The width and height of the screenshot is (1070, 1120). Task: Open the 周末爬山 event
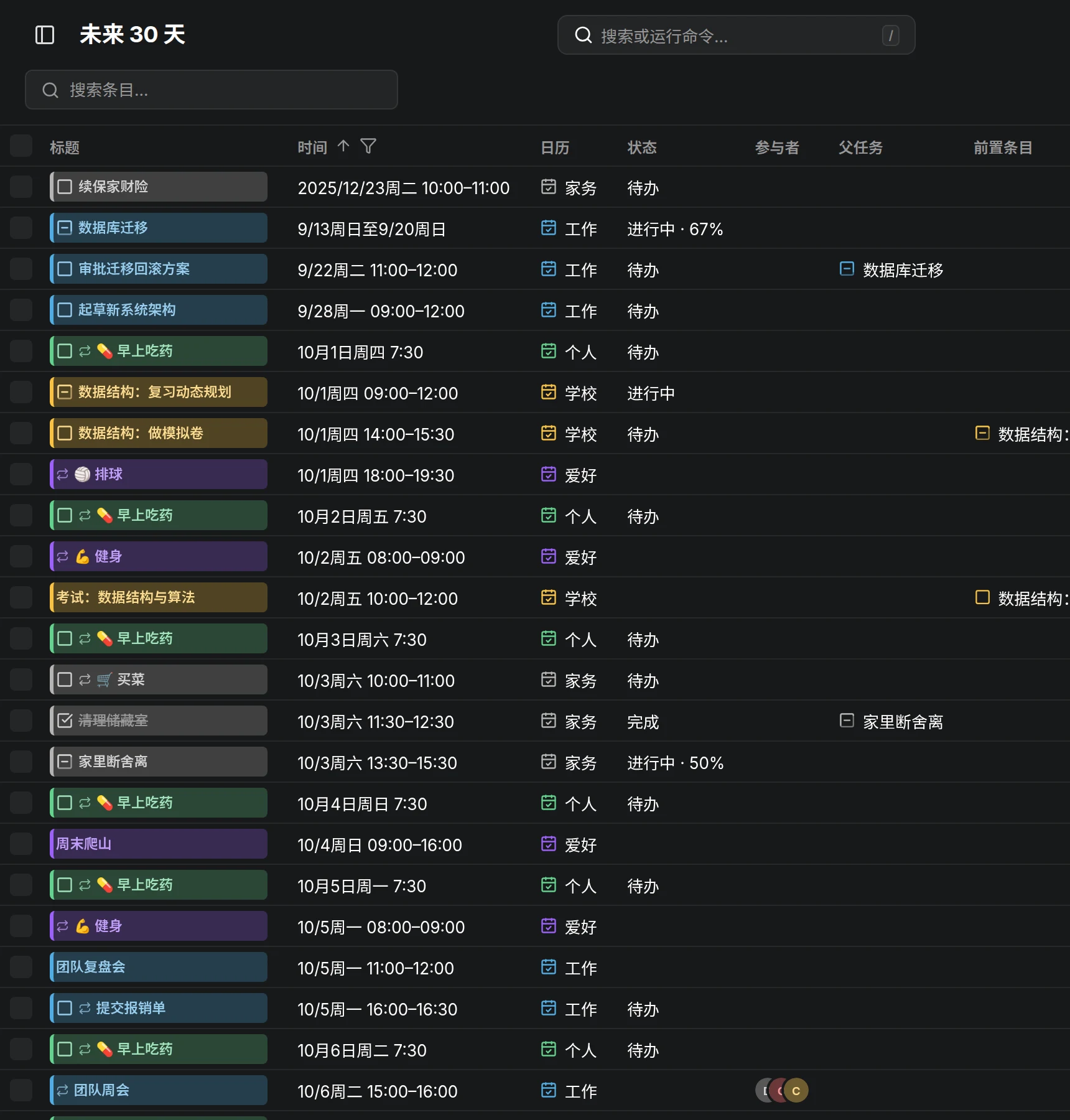click(159, 844)
